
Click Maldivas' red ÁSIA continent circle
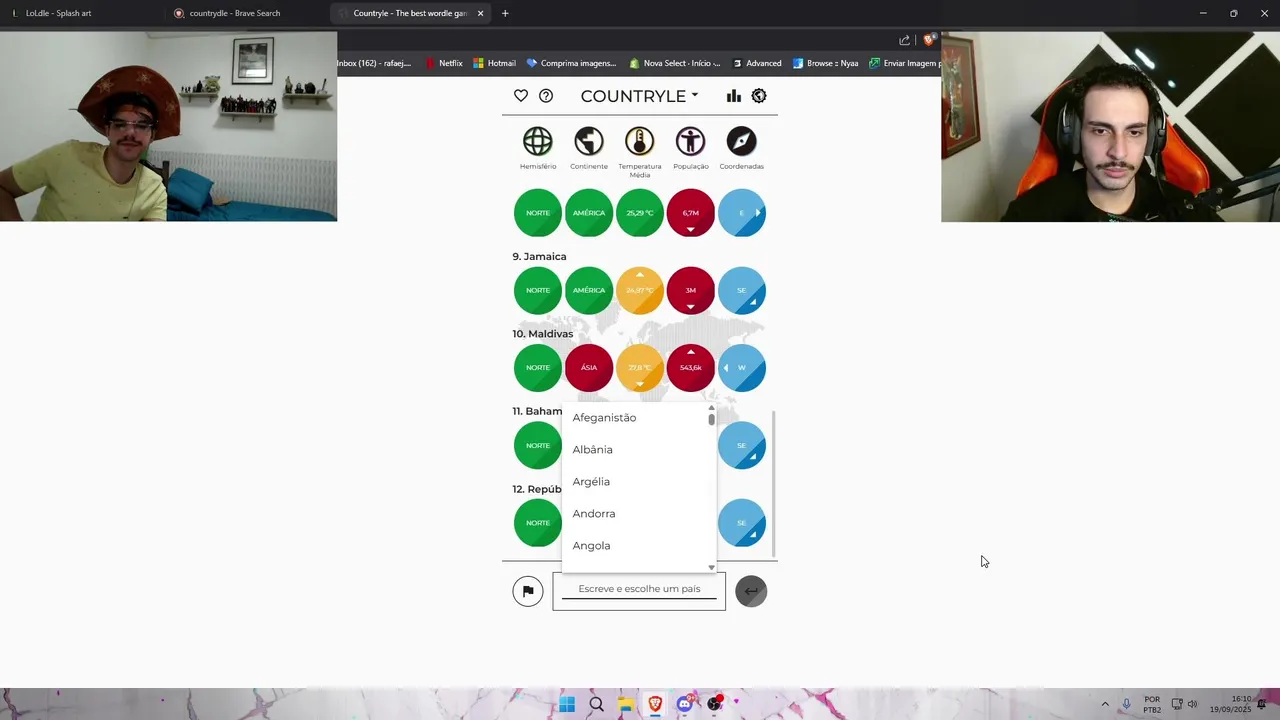[589, 368]
